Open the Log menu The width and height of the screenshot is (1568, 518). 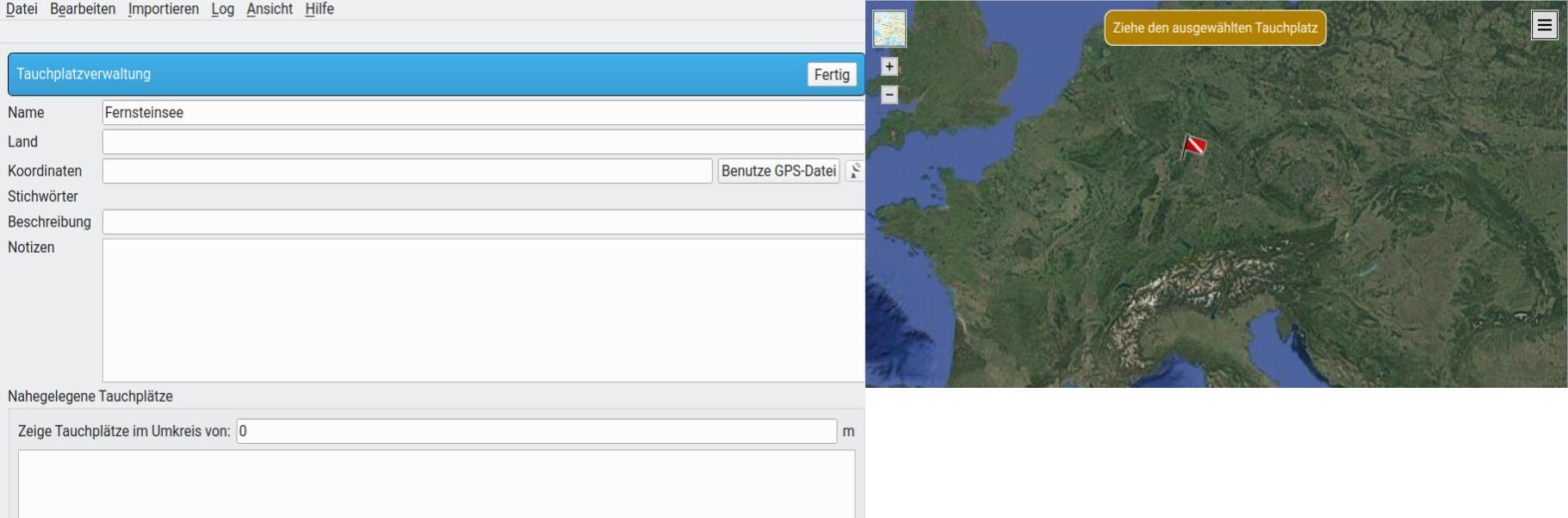coord(223,9)
